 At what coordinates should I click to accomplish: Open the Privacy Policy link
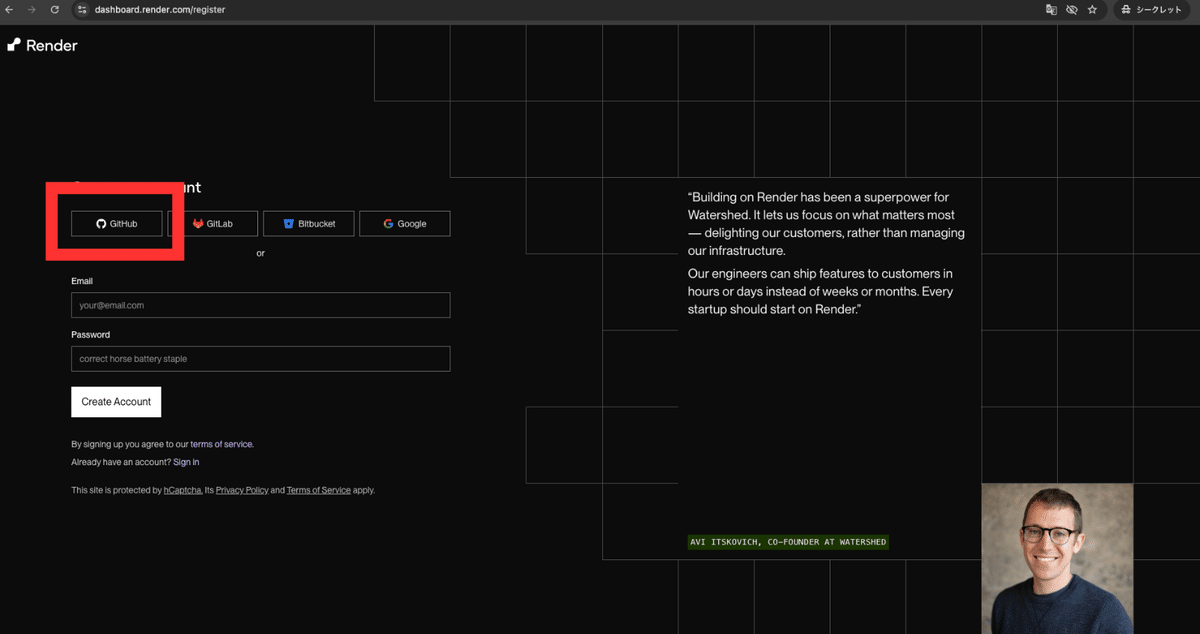[242, 490]
